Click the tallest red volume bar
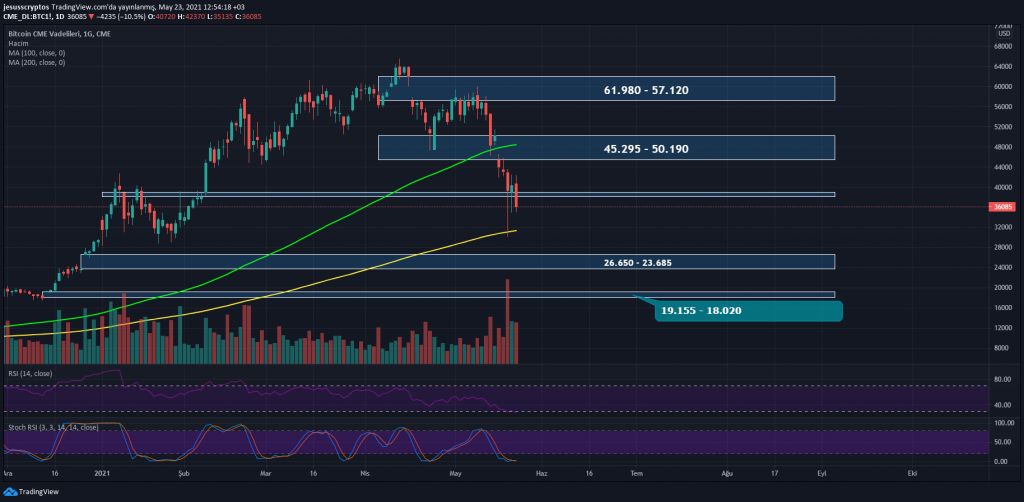Screen dimensions: 1024x502 pyautogui.click(x=508, y=320)
